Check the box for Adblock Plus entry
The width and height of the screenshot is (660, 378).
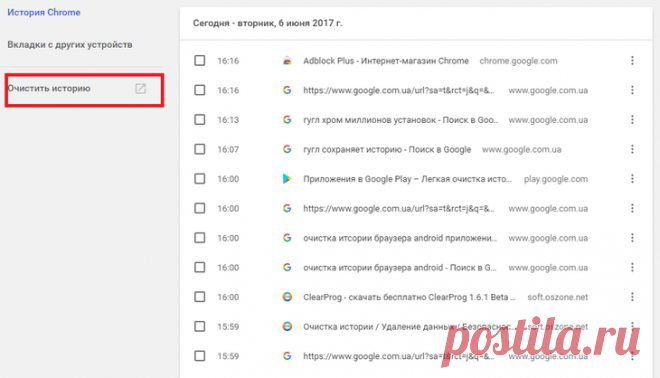point(200,61)
